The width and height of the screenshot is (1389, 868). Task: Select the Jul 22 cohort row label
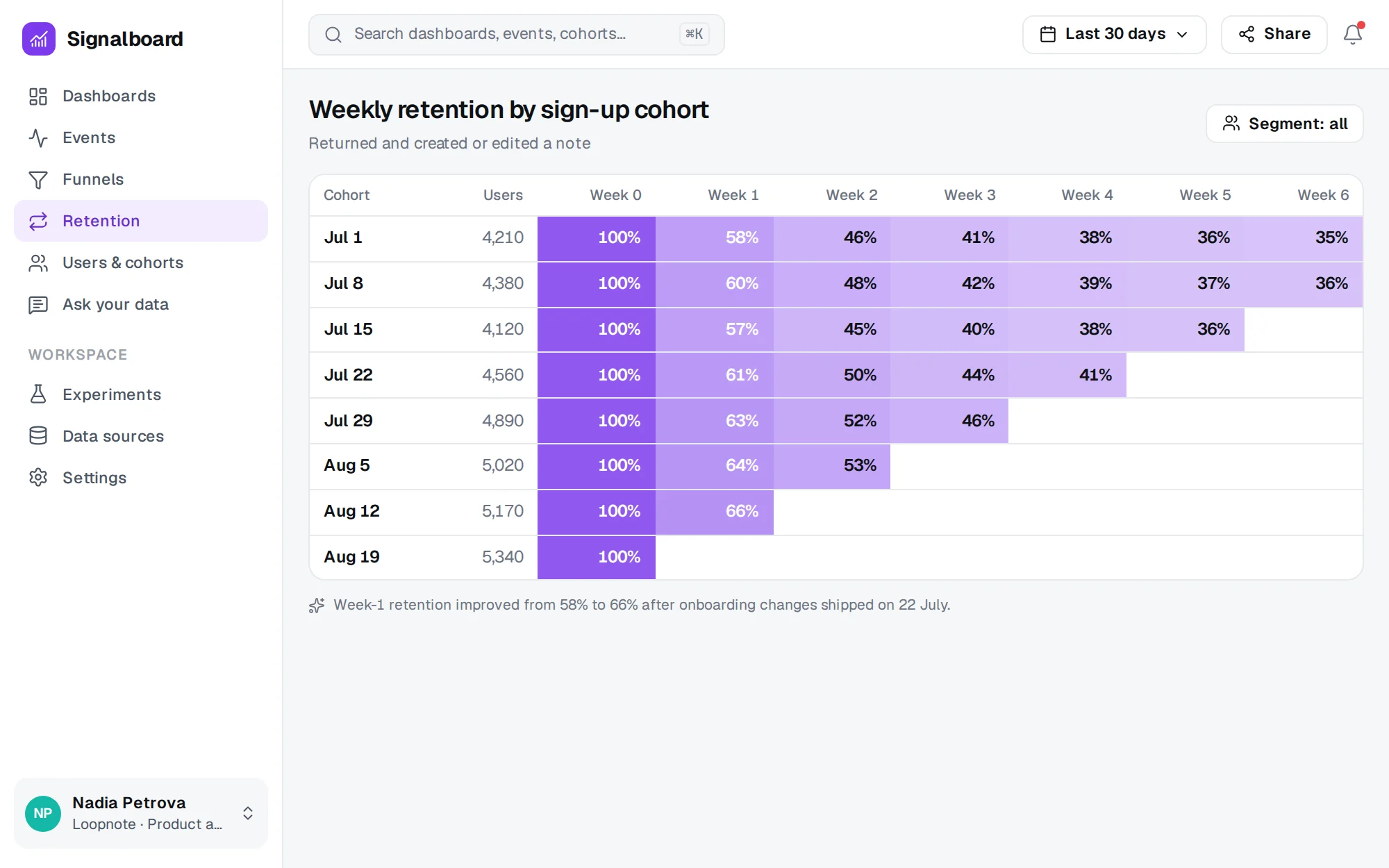coord(348,375)
